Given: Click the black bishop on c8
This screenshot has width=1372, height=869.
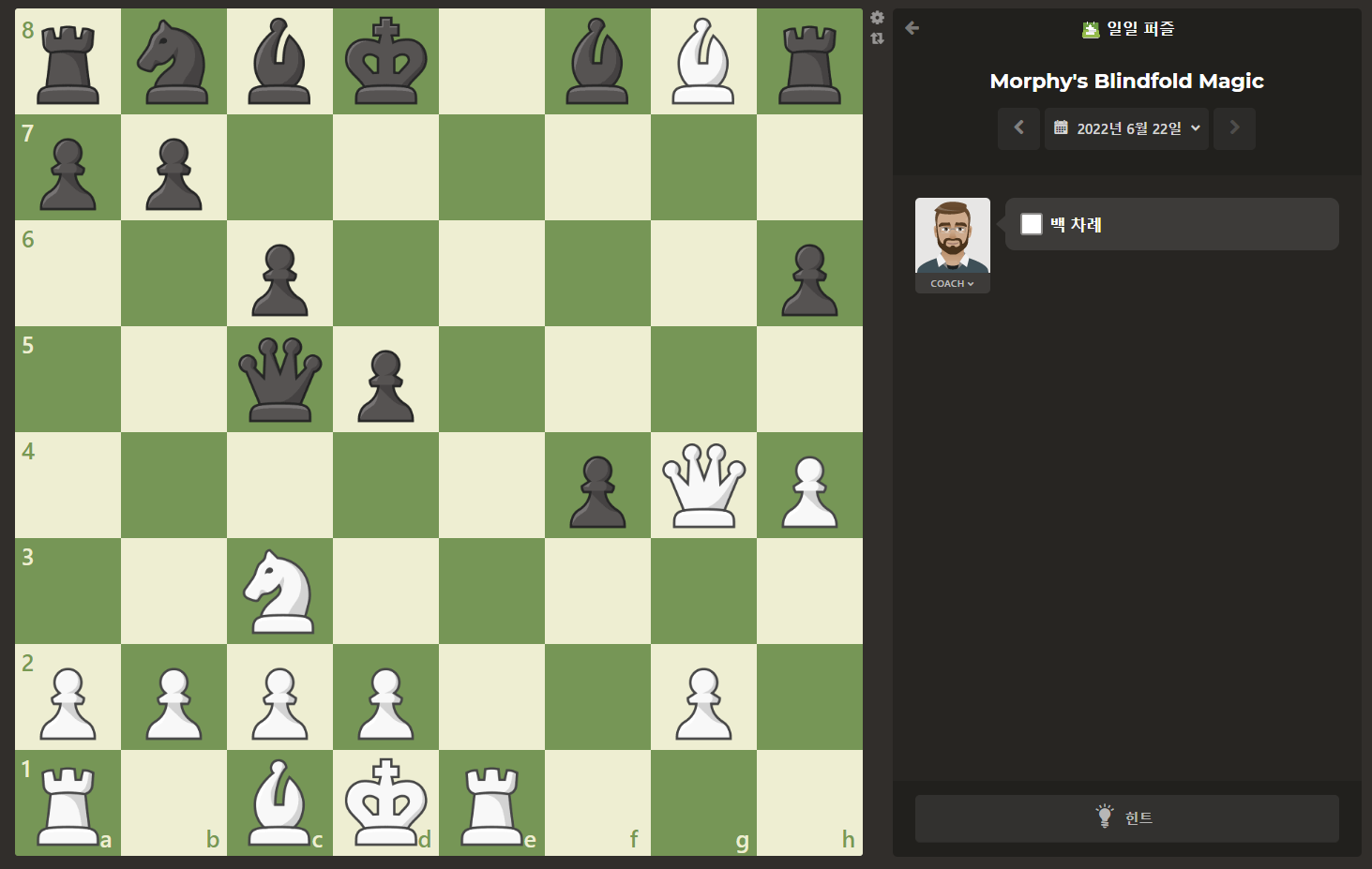Looking at the screenshot, I should (279, 61).
